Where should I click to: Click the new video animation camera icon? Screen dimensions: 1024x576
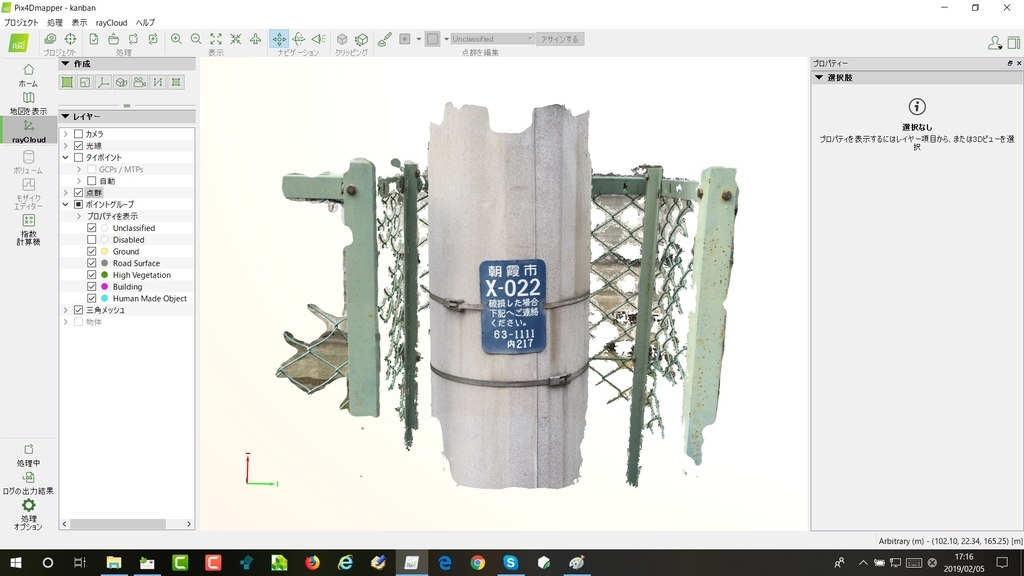(139, 82)
